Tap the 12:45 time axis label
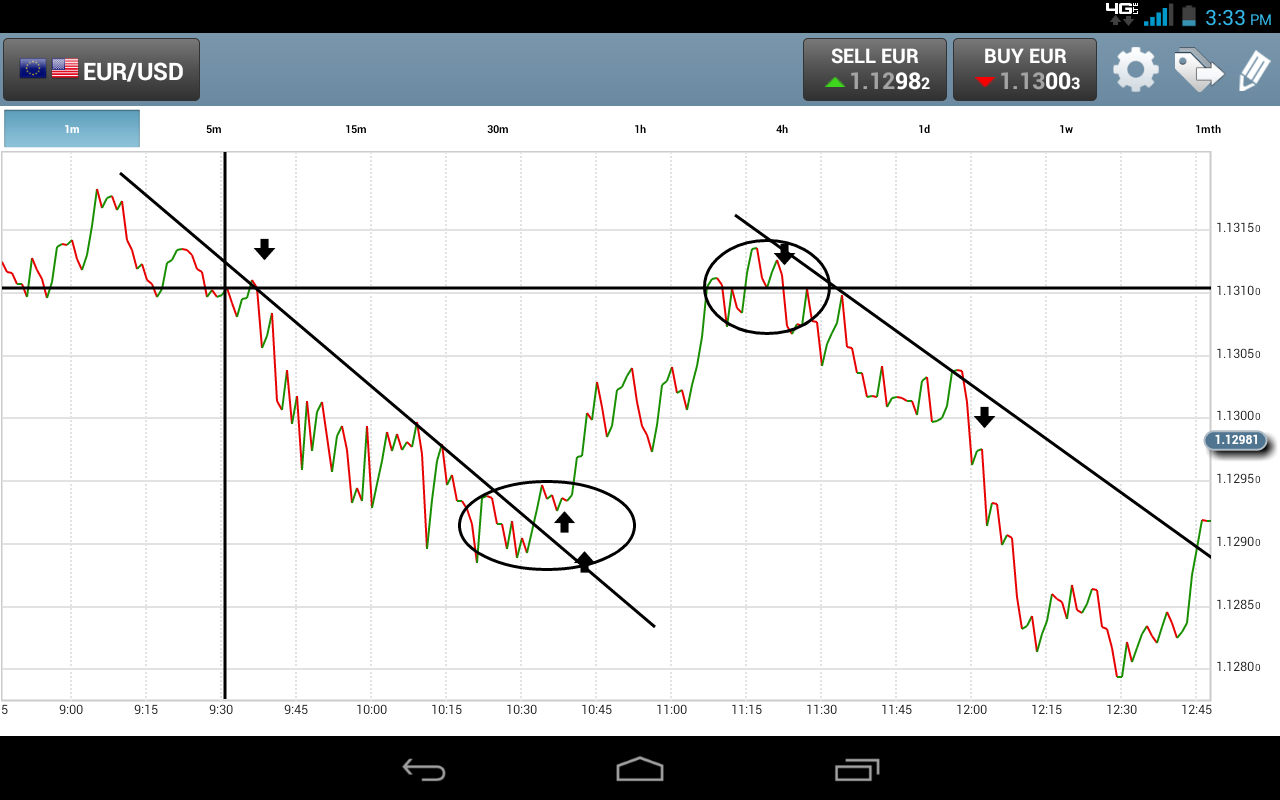Viewport: 1280px width, 800px height. coord(1196,710)
